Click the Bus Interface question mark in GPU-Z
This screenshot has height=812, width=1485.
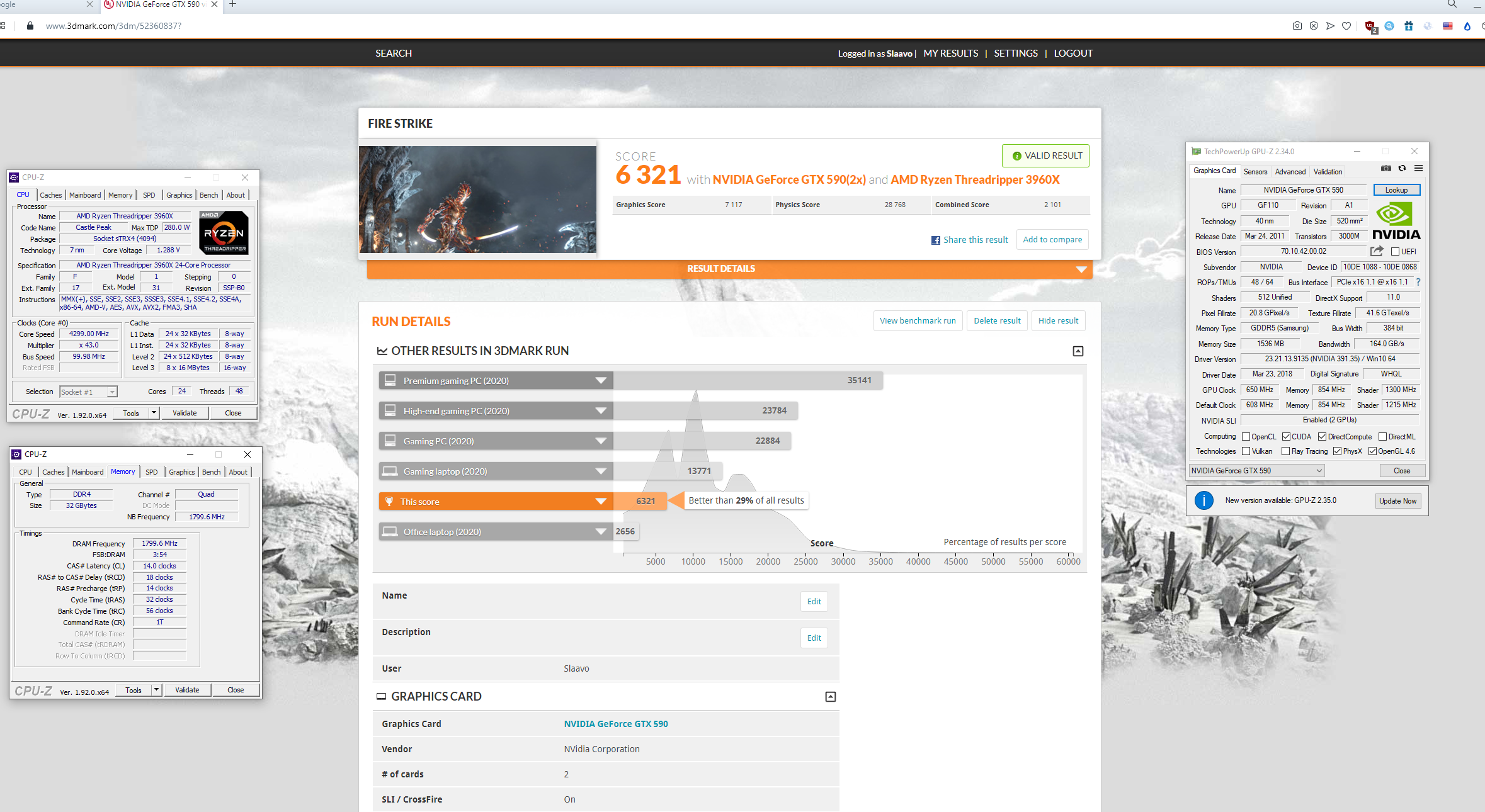pyautogui.click(x=1418, y=282)
